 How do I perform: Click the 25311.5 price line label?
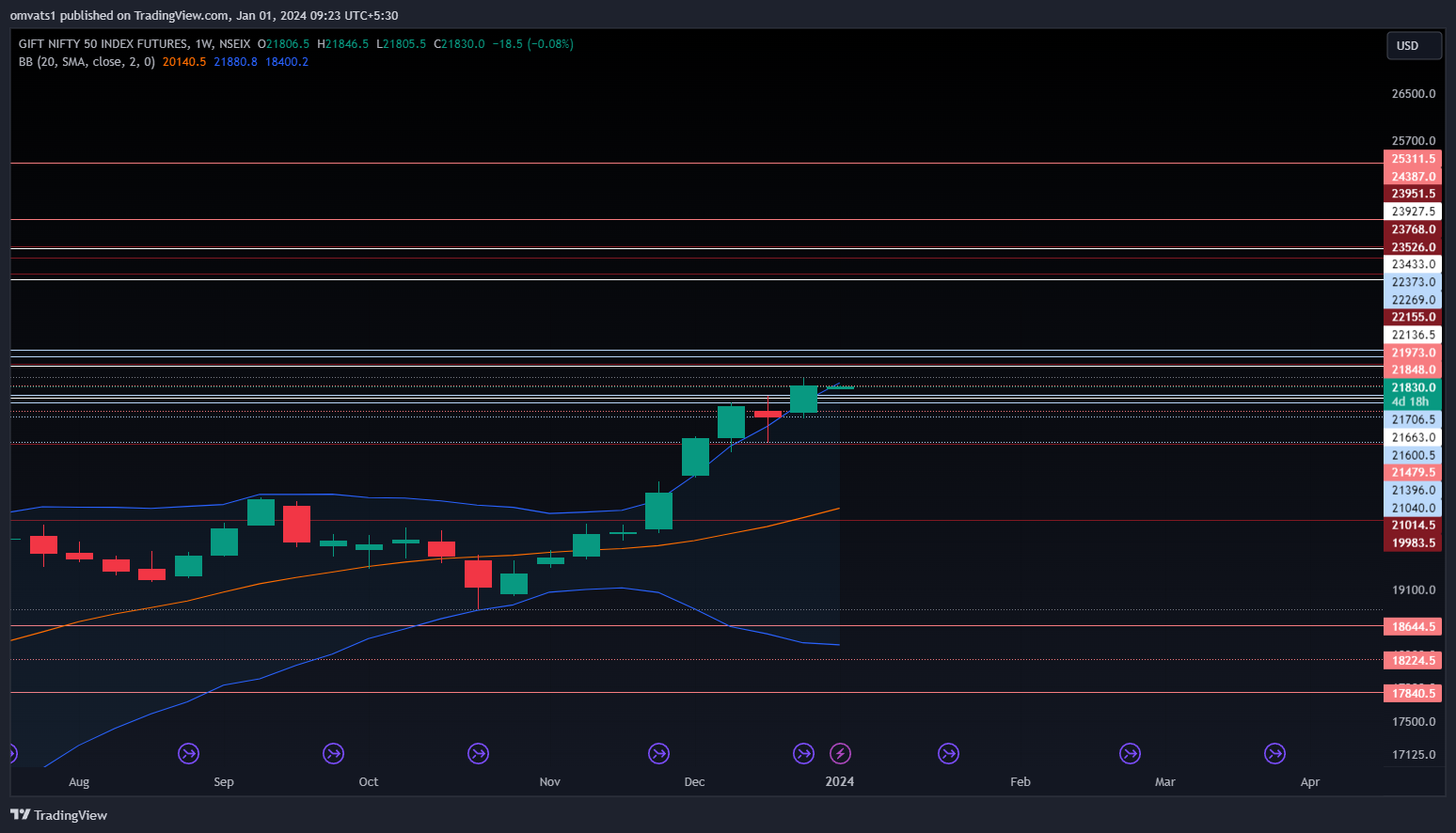click(1413, 159)
